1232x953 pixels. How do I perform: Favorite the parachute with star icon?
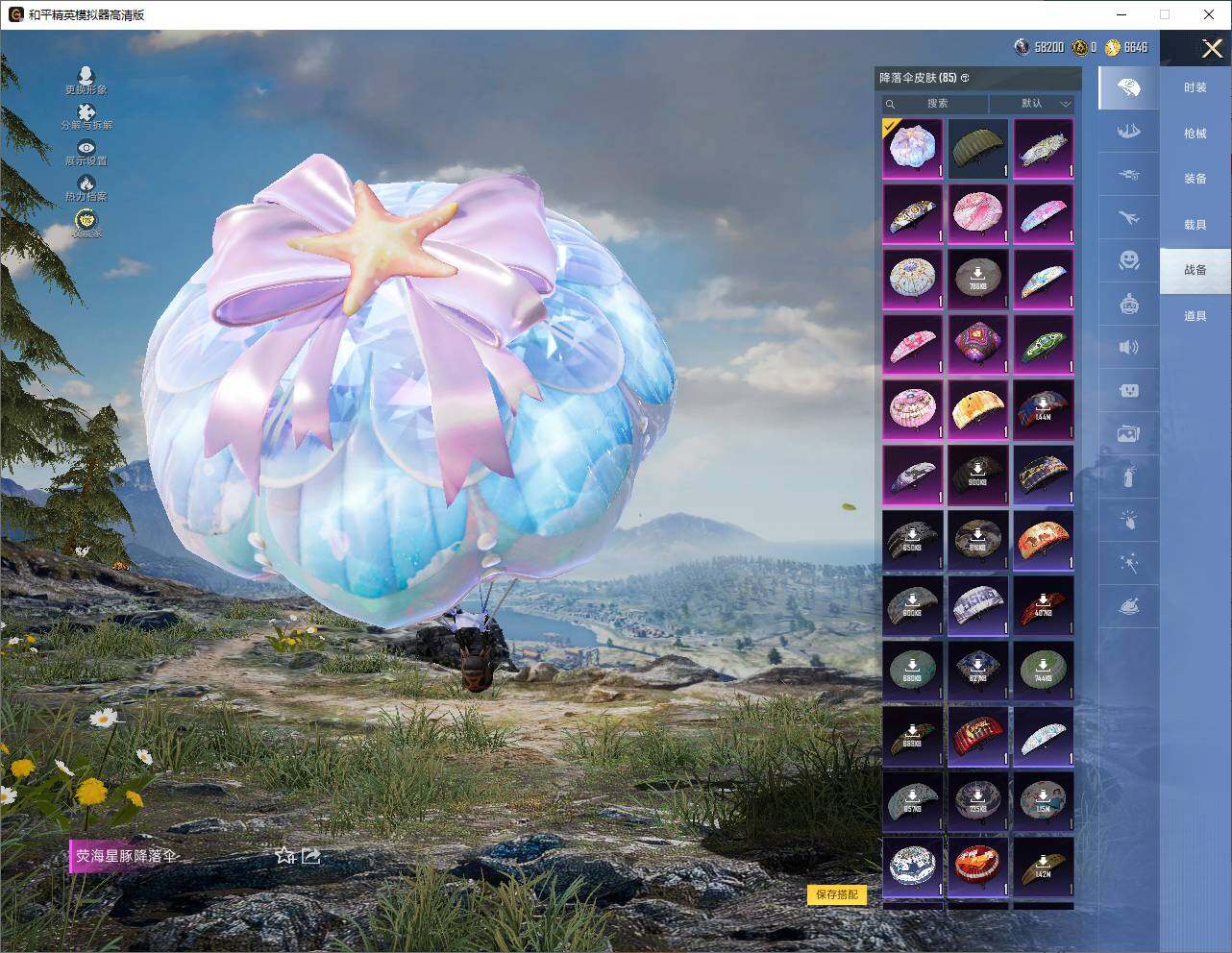point(284,855)
